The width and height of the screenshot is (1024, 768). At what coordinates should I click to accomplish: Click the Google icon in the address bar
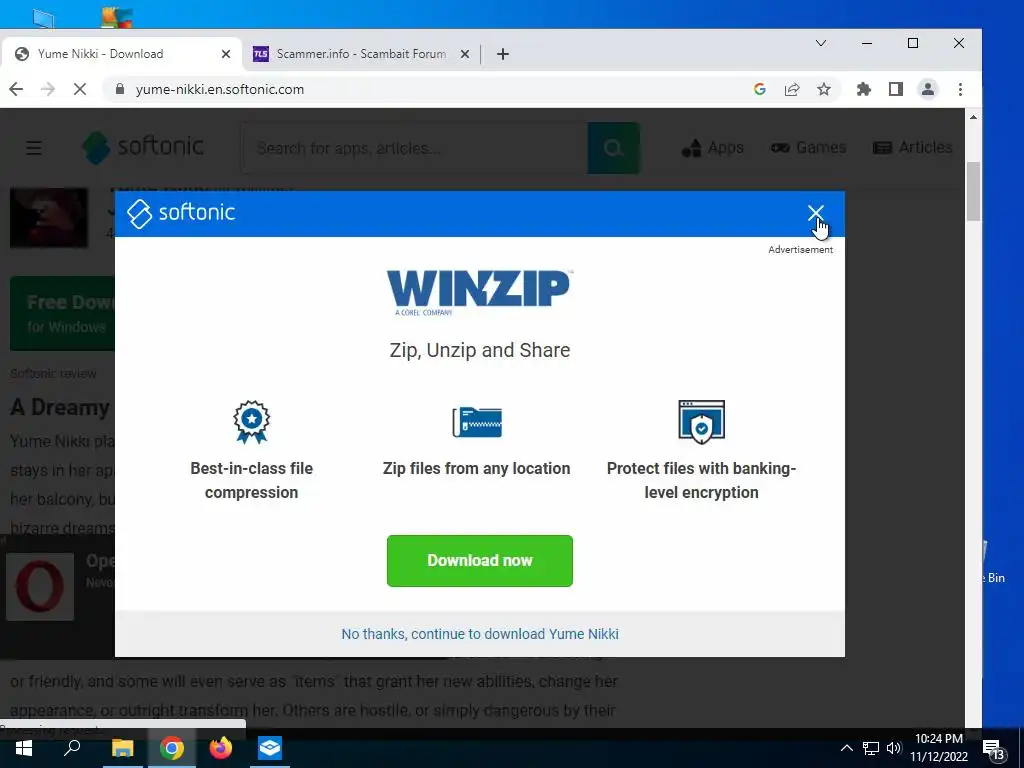tap(760, 89)
